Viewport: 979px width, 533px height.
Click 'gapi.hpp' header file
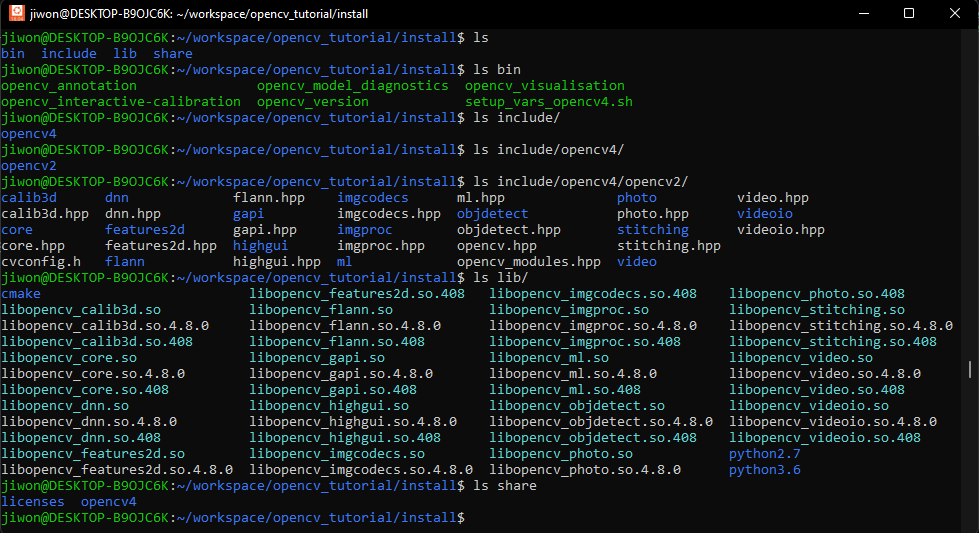pos(265,230)
